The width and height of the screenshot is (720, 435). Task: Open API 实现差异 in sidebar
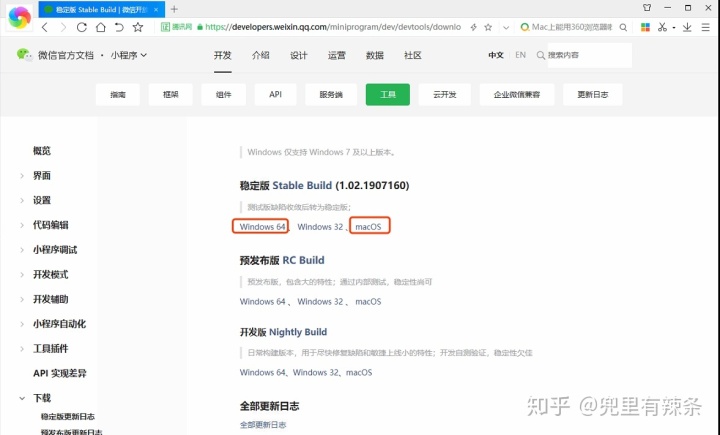60,373
